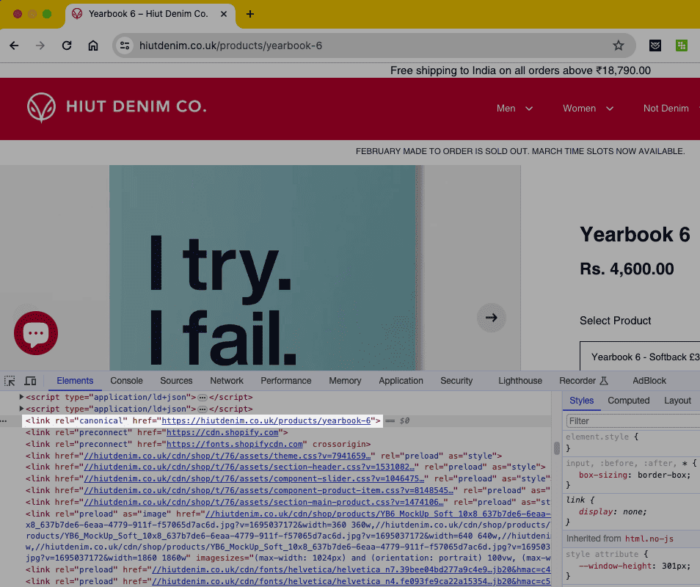The width and height of the screenshot is (700, 587).
Task: Expand the Women menu
Action: (588, 108)
